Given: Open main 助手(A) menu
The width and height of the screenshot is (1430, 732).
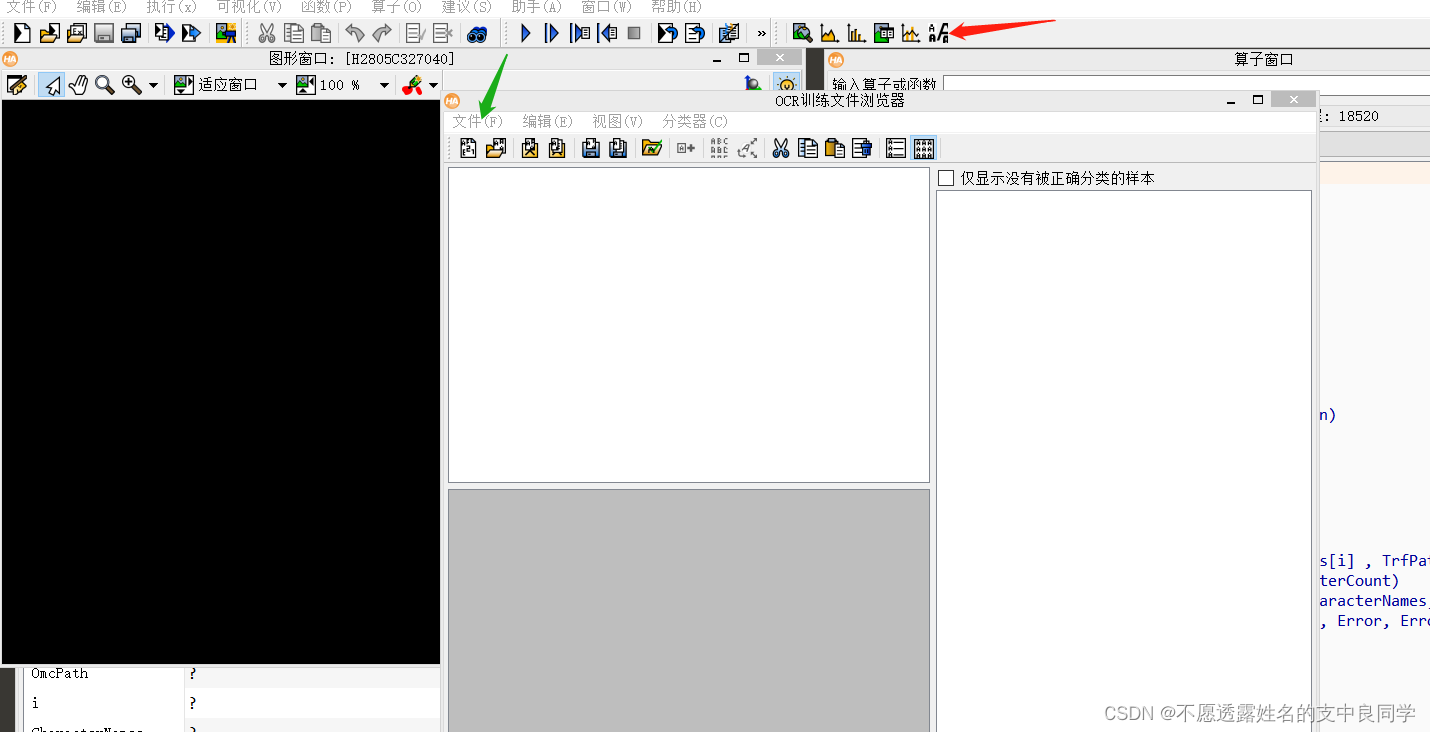Looking at the screenshot, I should 537,7.
